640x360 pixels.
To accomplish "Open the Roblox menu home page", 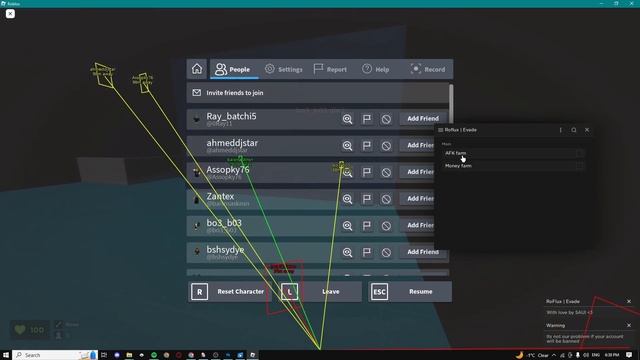I will [197, 69].
